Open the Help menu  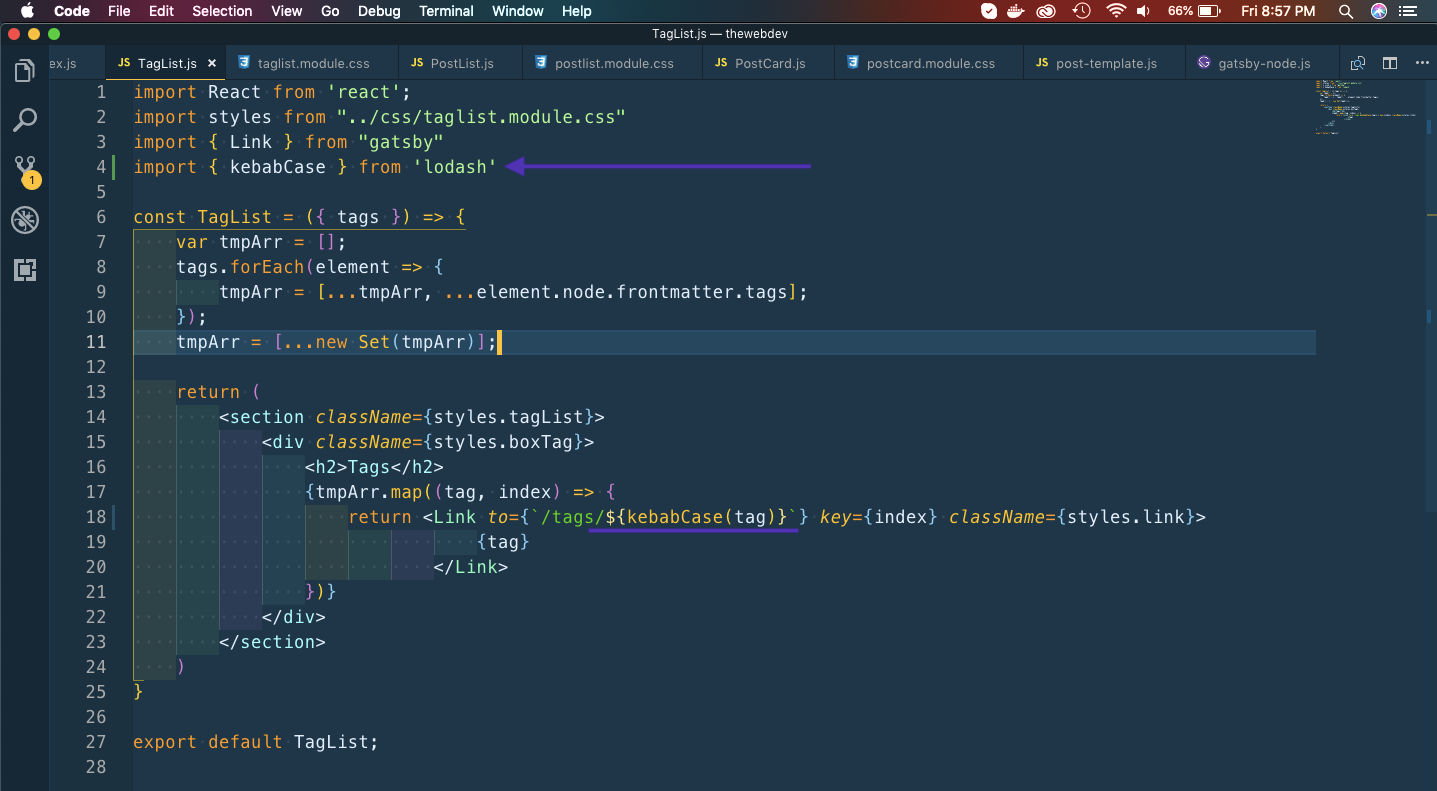pyautogui.click(x=577, y=11)
